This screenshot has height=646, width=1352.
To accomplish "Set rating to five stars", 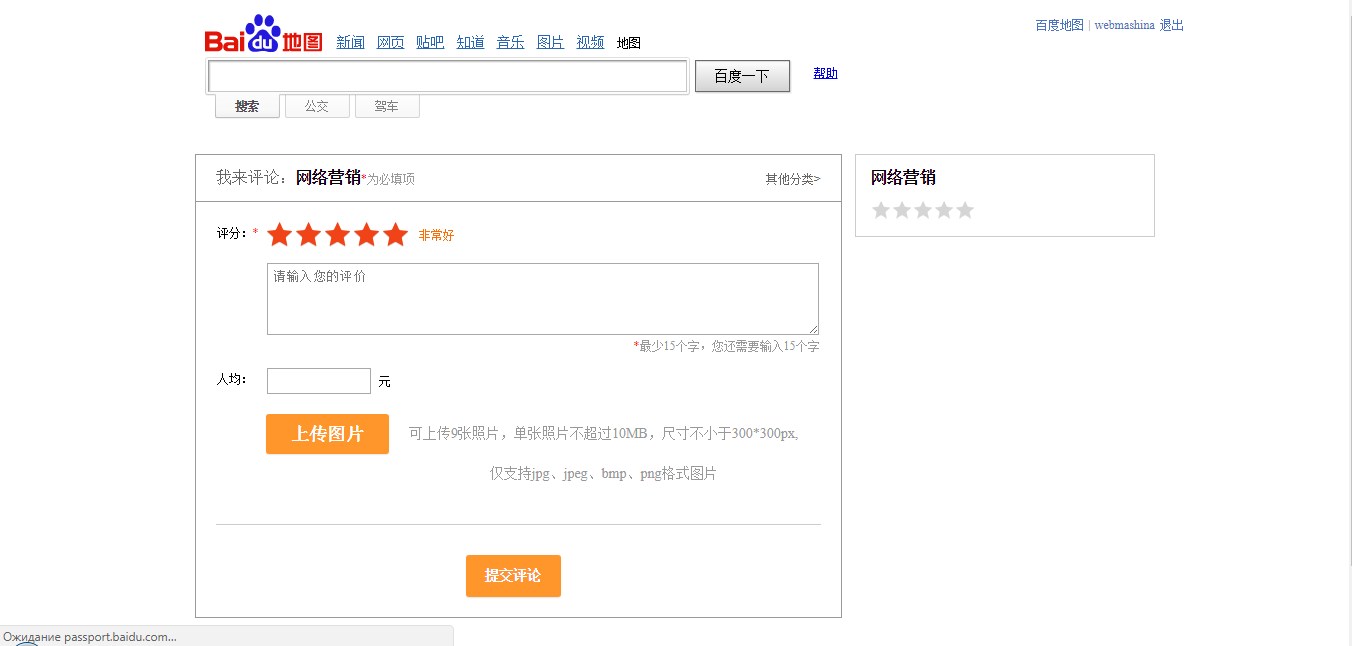I will [x=396, y=235].
